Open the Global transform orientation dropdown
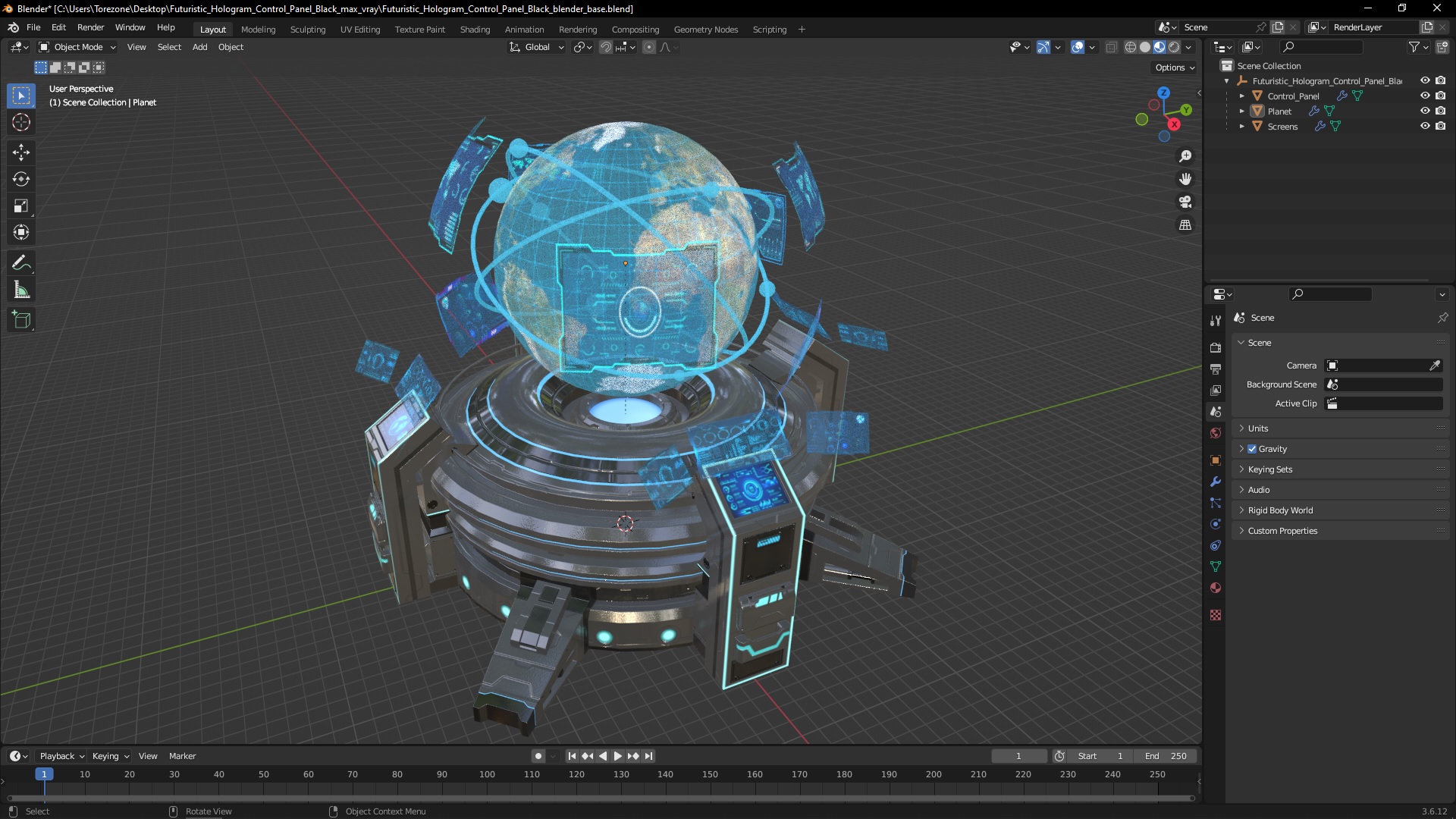Screen dimensions: 1456x819 click(x=537, y=47)
